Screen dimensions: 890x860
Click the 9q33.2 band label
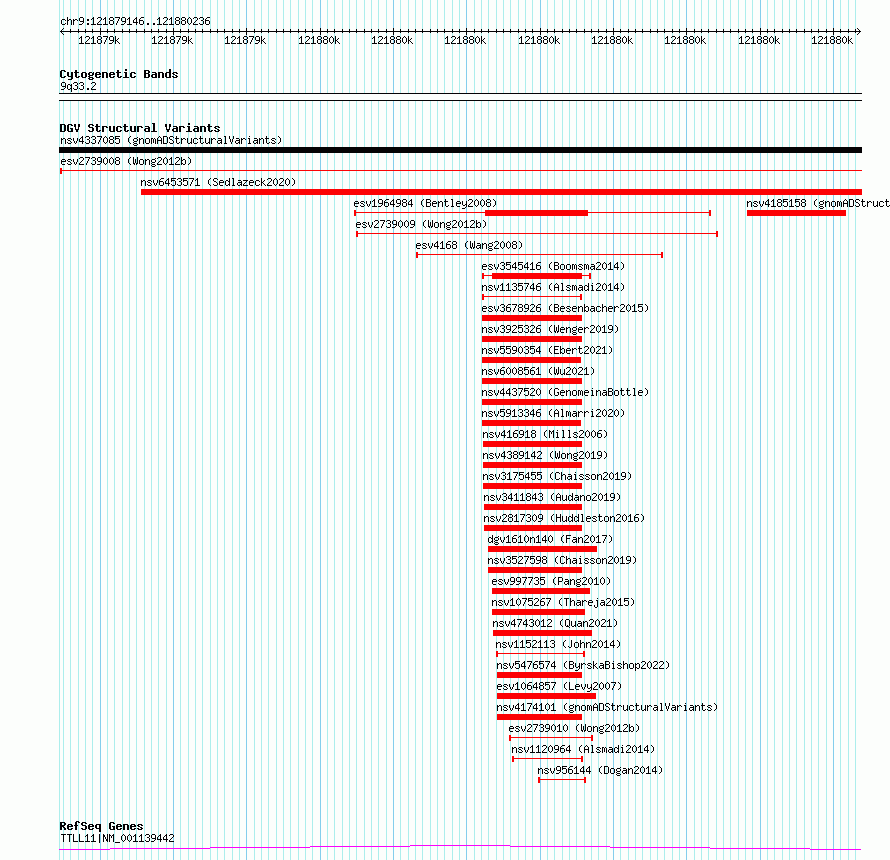(x=78, y=86)
